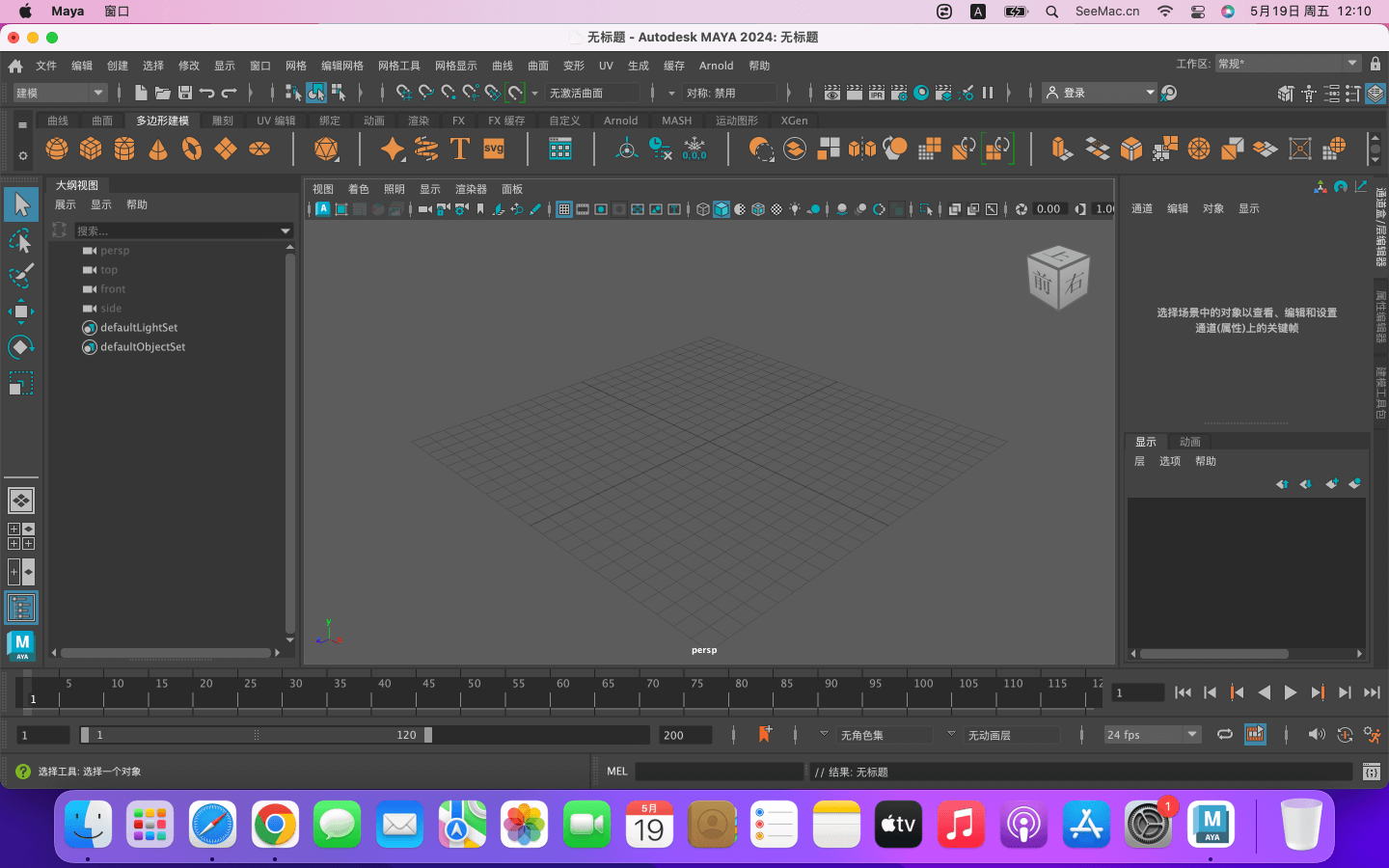Open the 建模 menu set dropdown
Image resolution: width=1389 pixels, height=868 pixels.
(x=59, y=93)
